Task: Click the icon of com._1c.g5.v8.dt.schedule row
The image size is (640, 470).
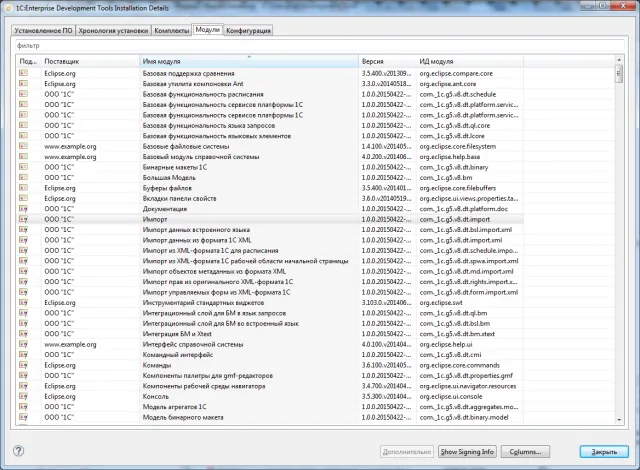Action: pos(23,94)
